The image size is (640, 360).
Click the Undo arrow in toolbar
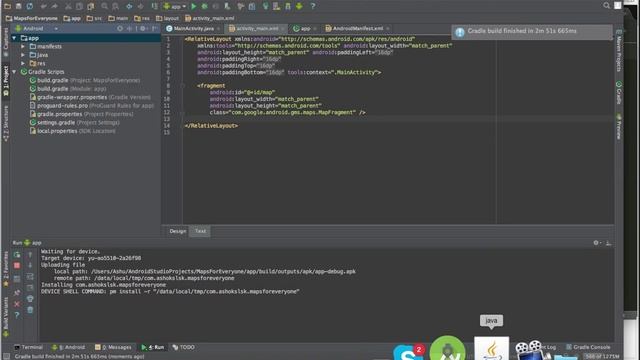[43, 6]
